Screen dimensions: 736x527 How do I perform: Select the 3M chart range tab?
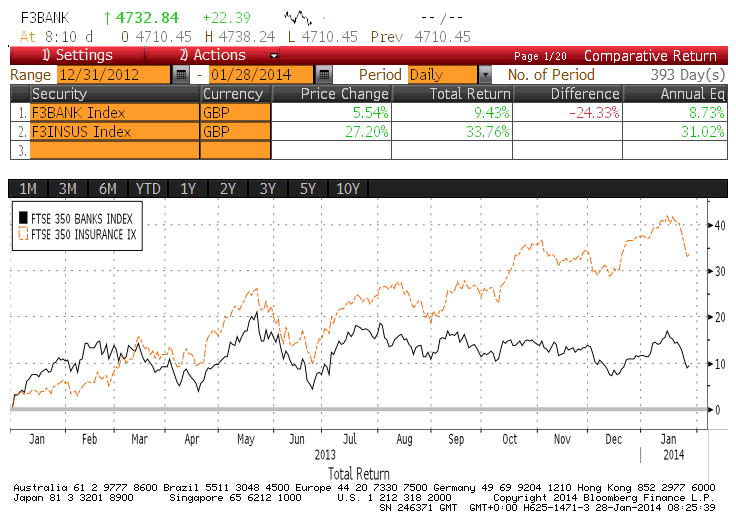click(68, 189)
